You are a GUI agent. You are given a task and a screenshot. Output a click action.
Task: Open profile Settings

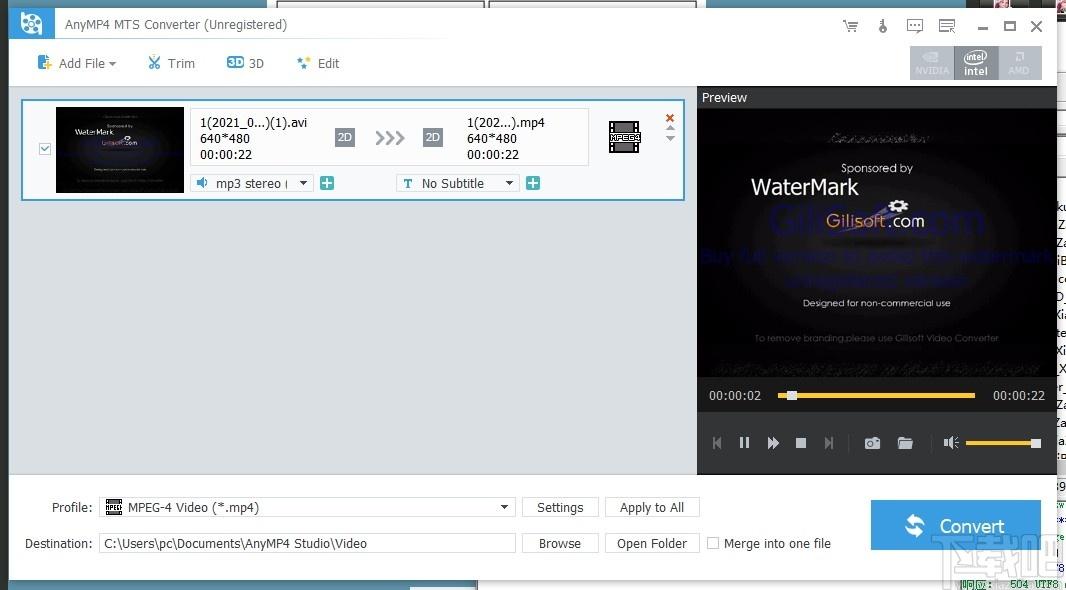click(560, 507)
